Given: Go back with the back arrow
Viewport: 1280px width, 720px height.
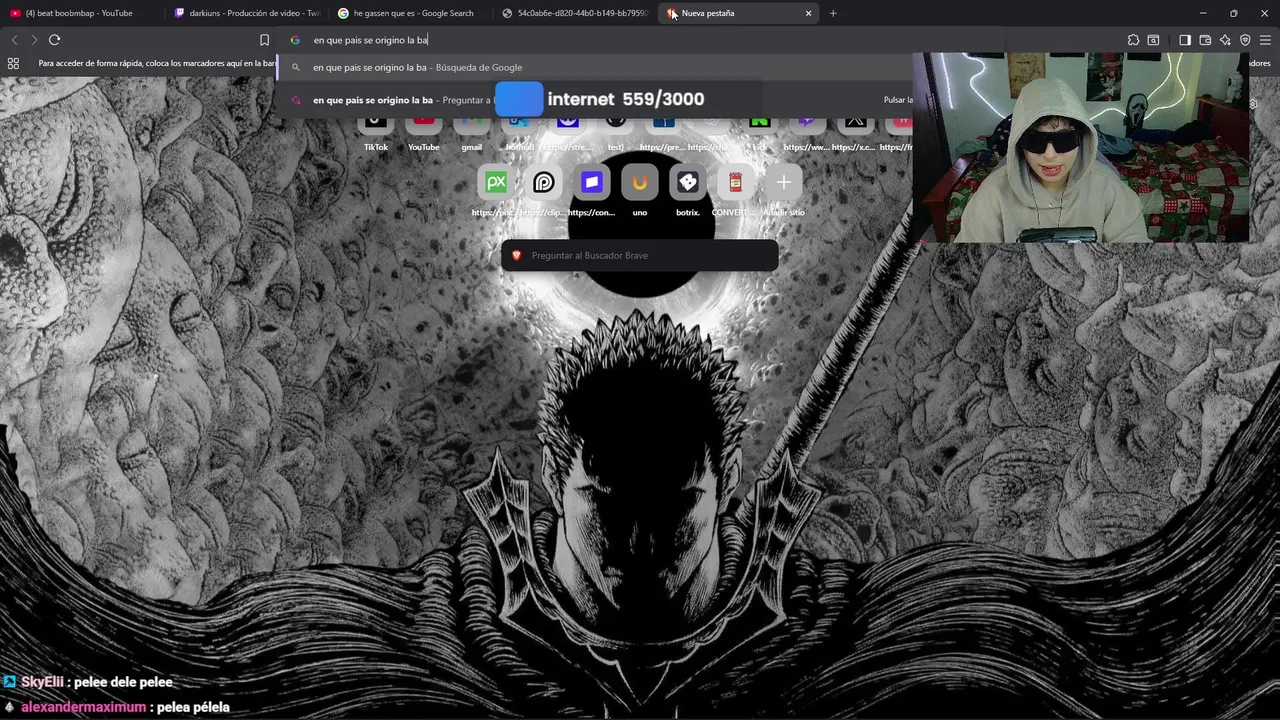Looking at the screenshot, I should coord(14,40).
